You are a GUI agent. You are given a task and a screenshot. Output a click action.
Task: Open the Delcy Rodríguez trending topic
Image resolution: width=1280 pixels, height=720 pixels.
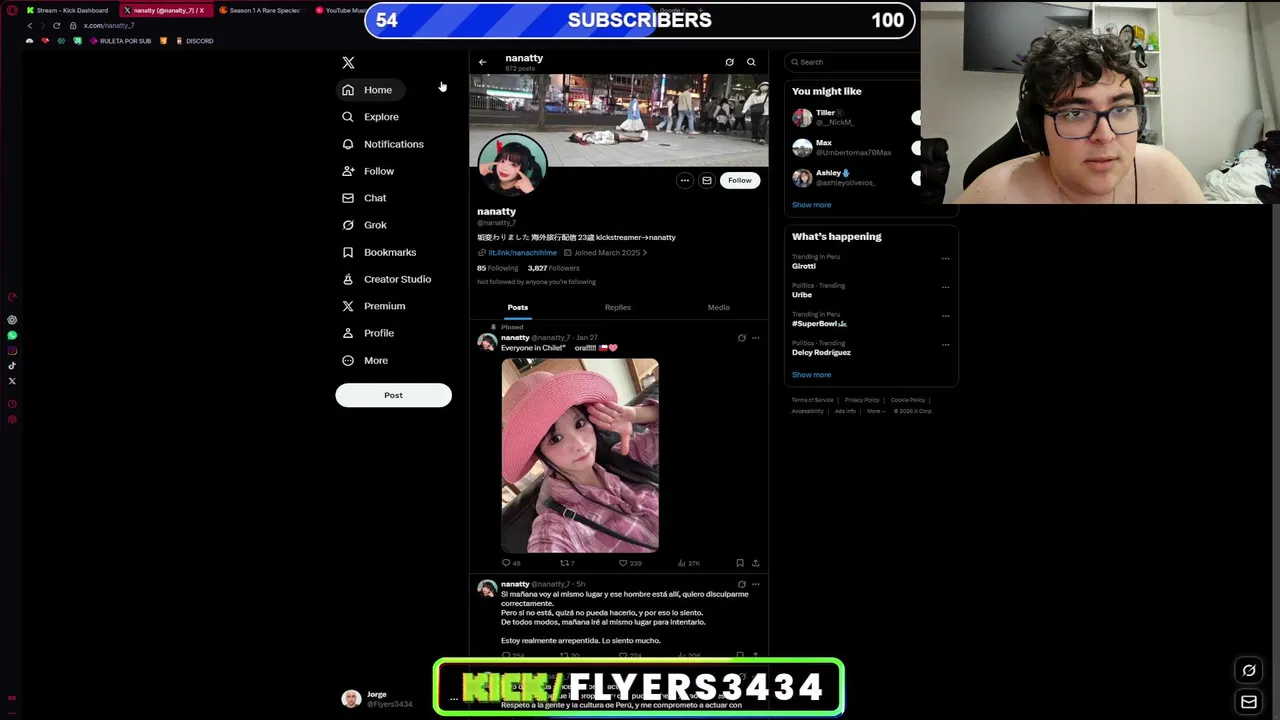(x=821, y=353)
